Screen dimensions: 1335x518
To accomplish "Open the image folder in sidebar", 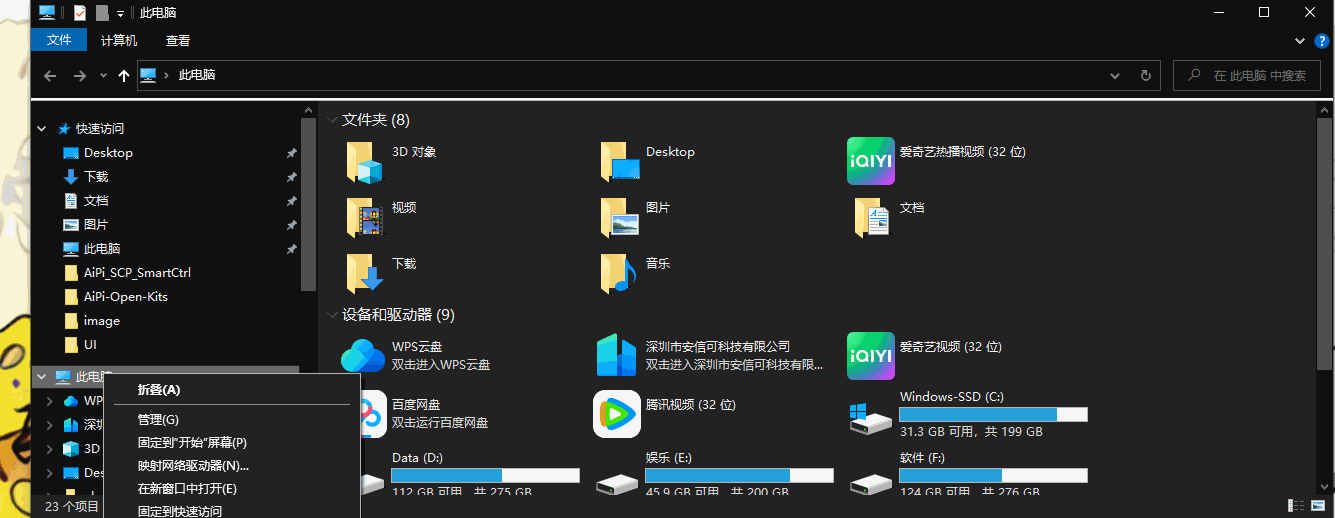I will click(x=102, y=321).
